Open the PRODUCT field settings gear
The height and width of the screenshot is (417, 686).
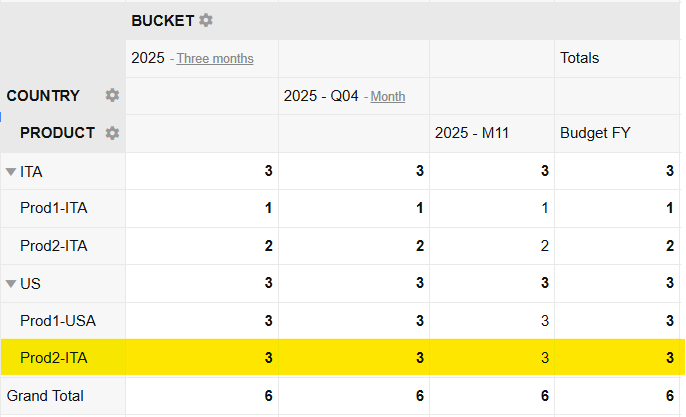(x=113, y=133)
